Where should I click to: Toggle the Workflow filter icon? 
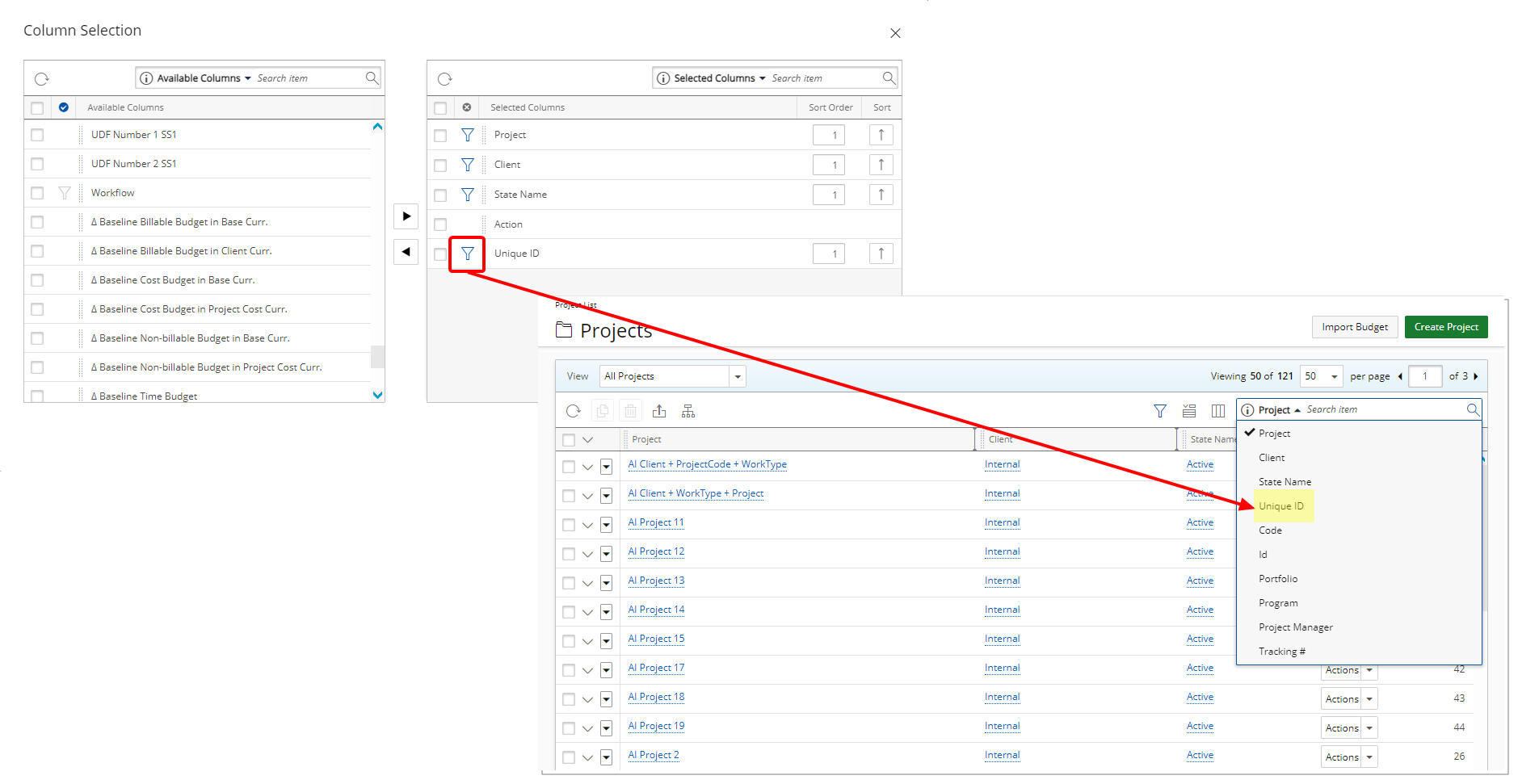point(65,193)
